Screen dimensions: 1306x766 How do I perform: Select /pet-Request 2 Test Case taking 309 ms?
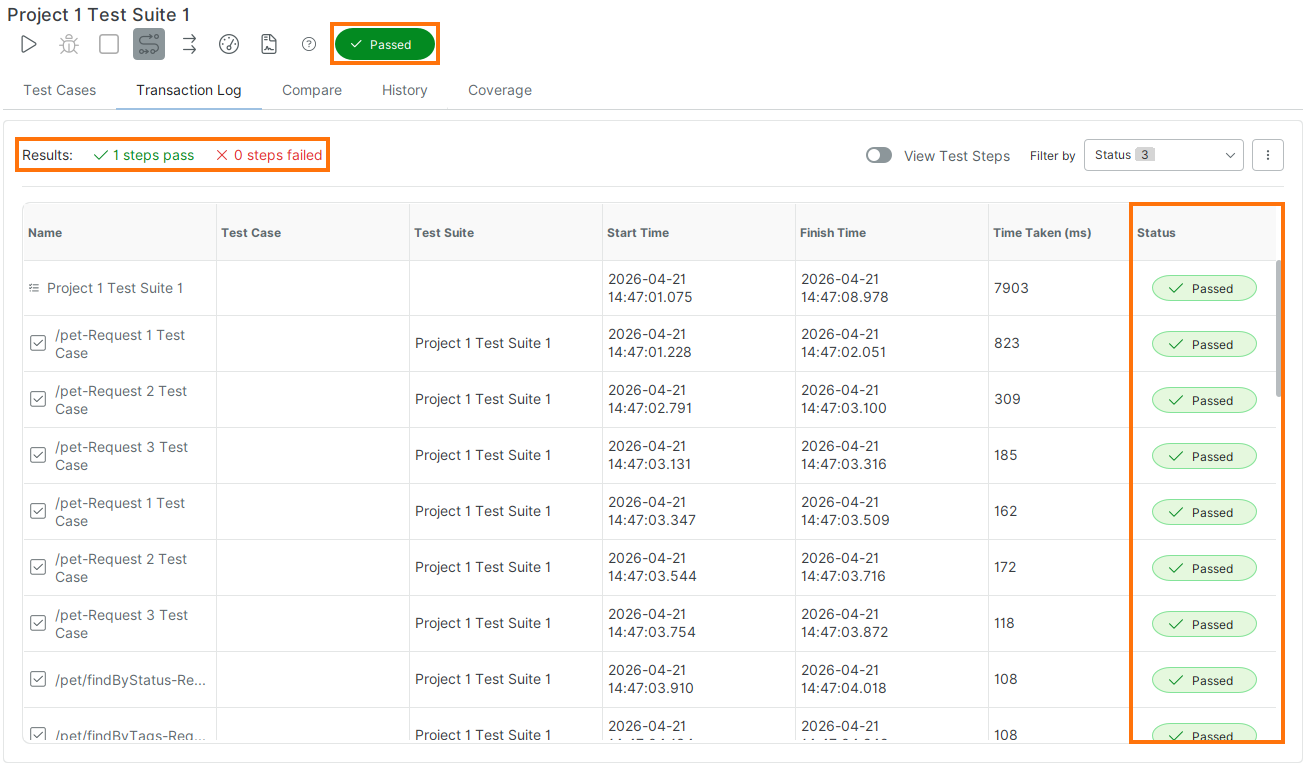pos(121,400)
